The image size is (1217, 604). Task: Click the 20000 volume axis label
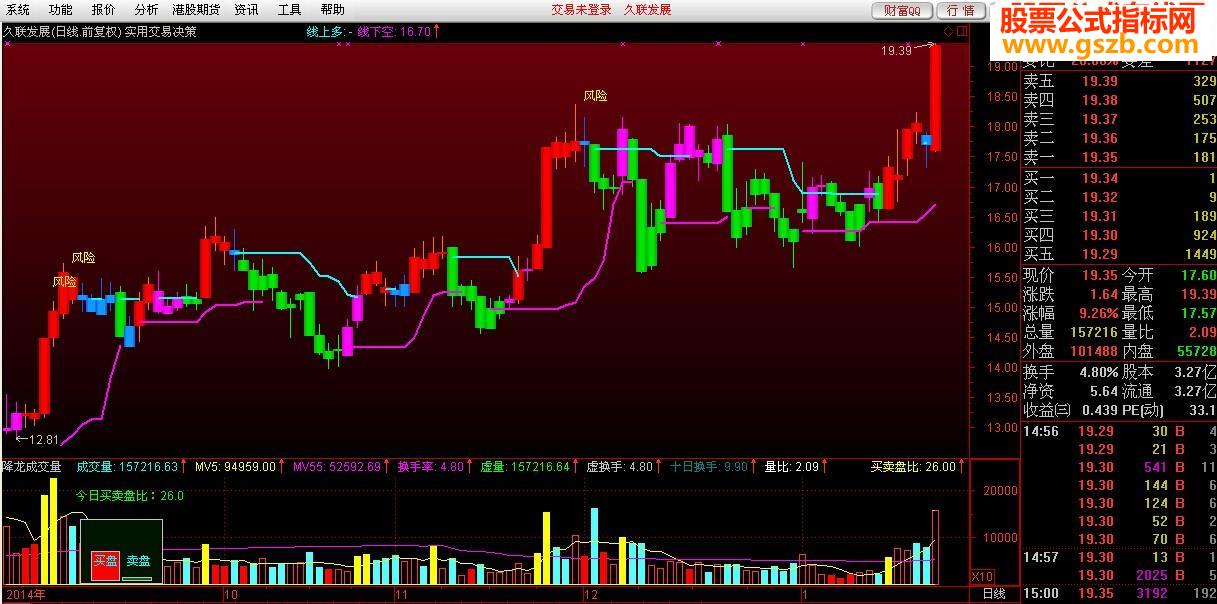[x=1000, y=491]
